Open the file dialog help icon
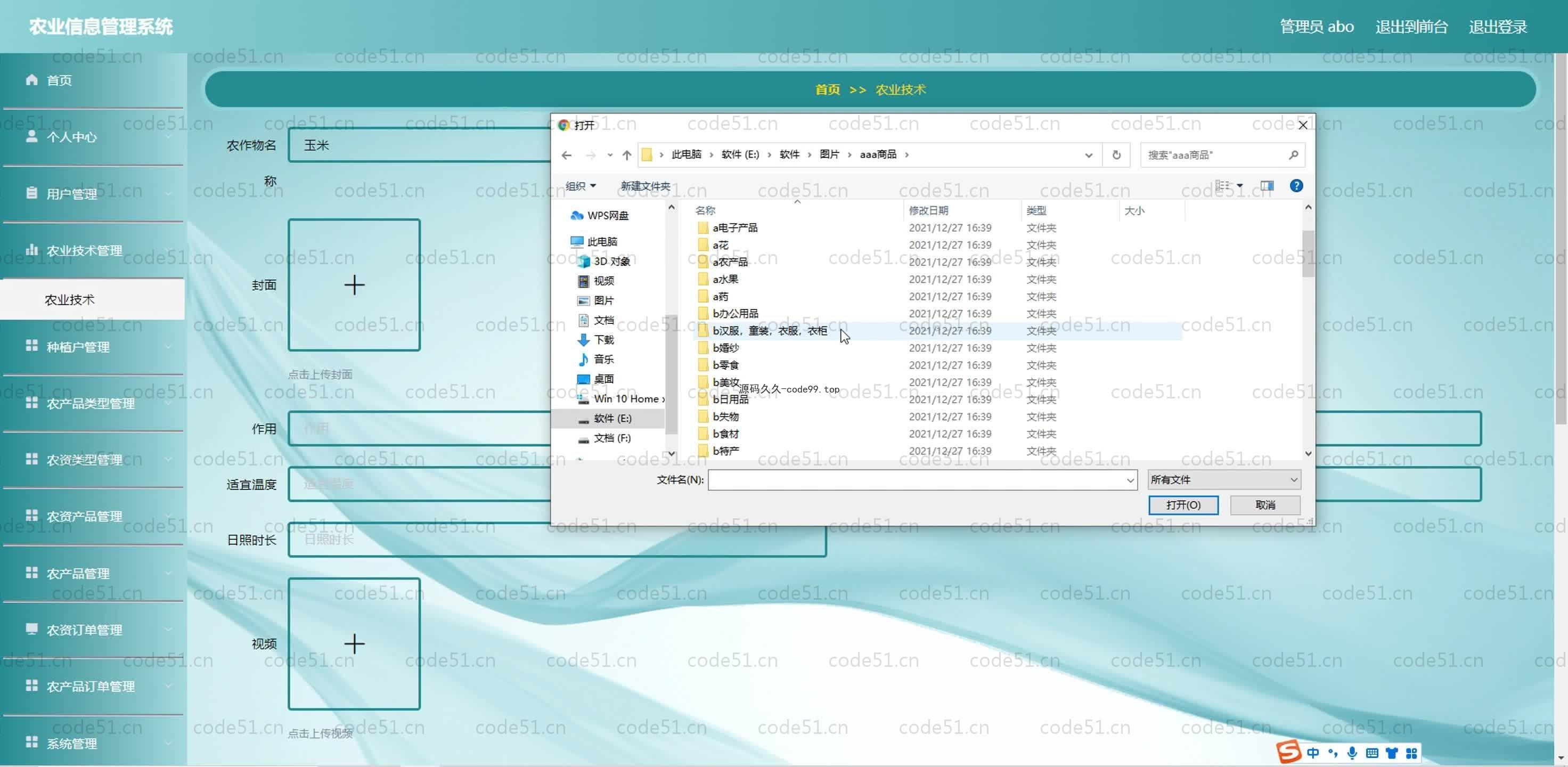The height and width of the screenshot is (767, 1568). pos(1296,186)
